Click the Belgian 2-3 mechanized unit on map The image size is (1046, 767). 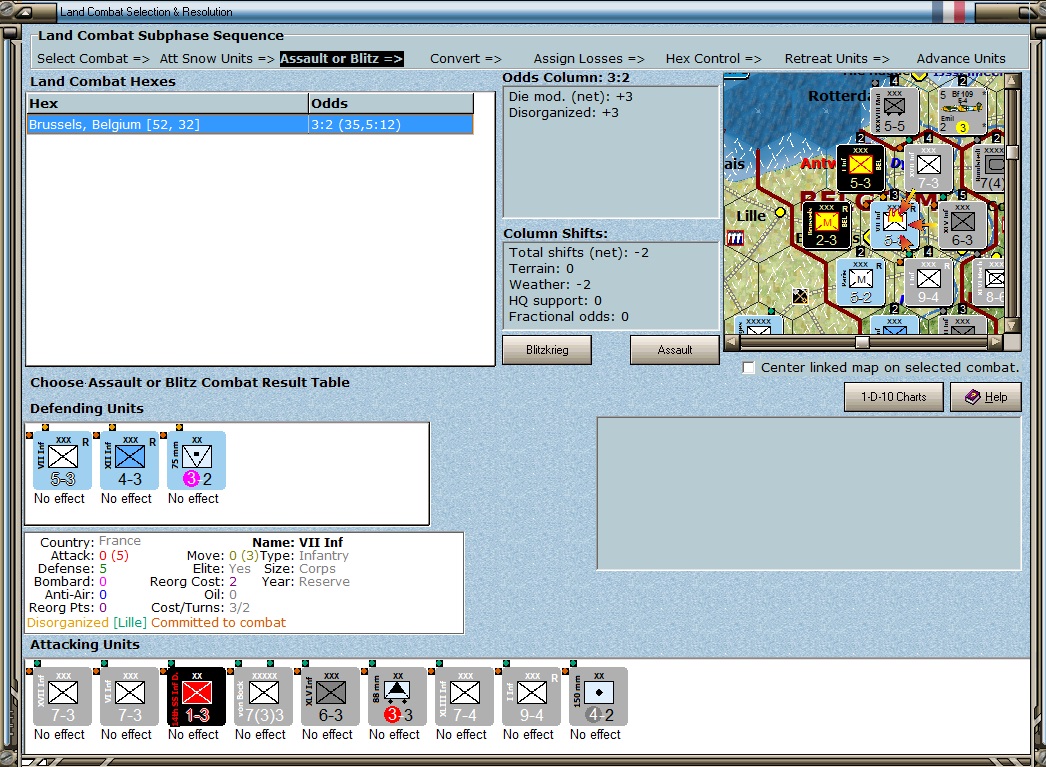tap(827, 225)
